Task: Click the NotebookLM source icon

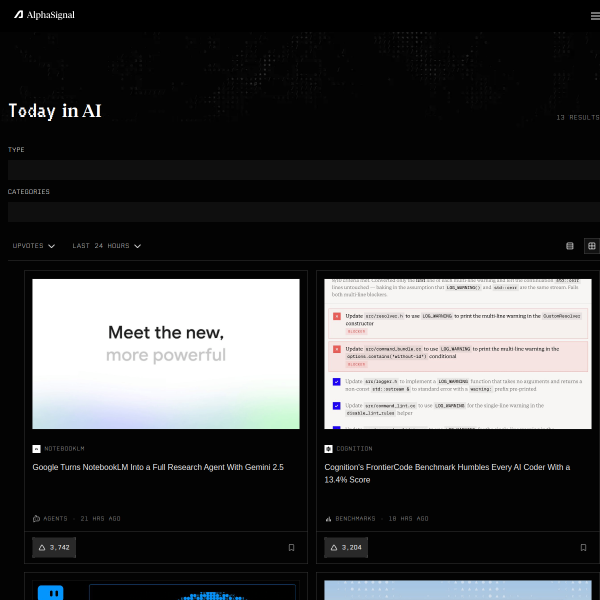Action: coord(36,449)
